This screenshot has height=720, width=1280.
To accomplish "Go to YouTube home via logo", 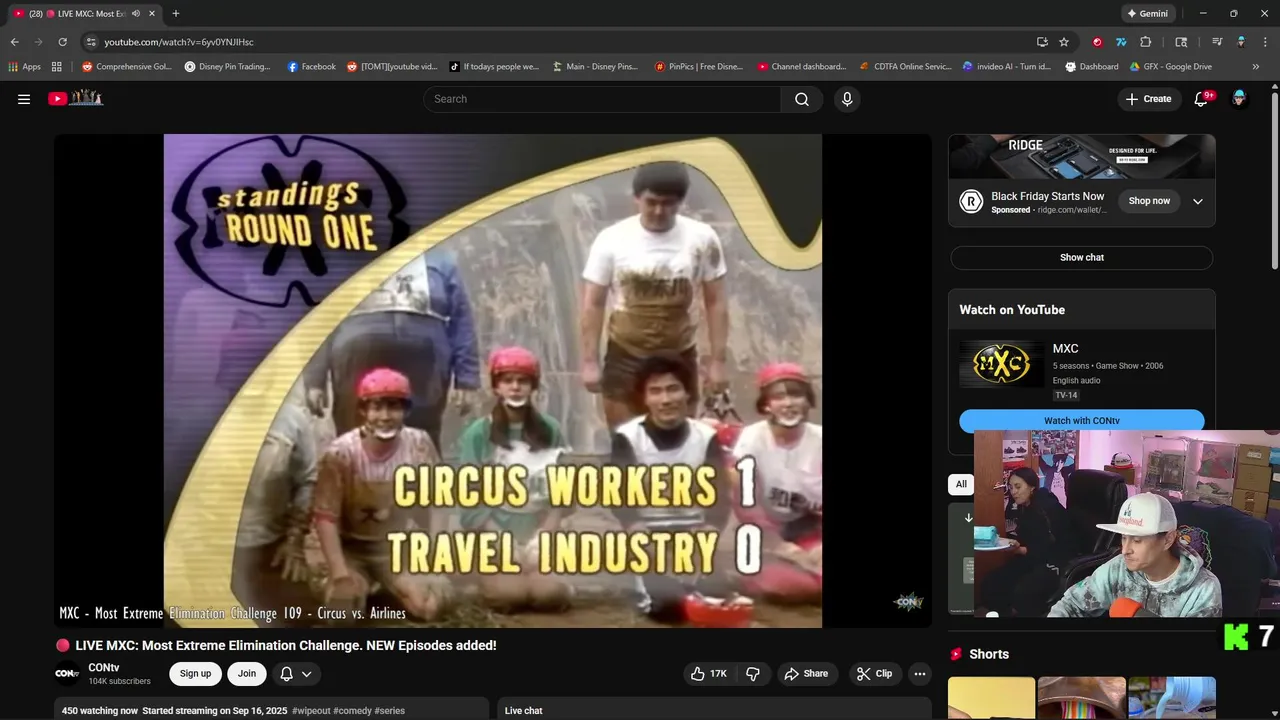I will [x=76, y=98].
